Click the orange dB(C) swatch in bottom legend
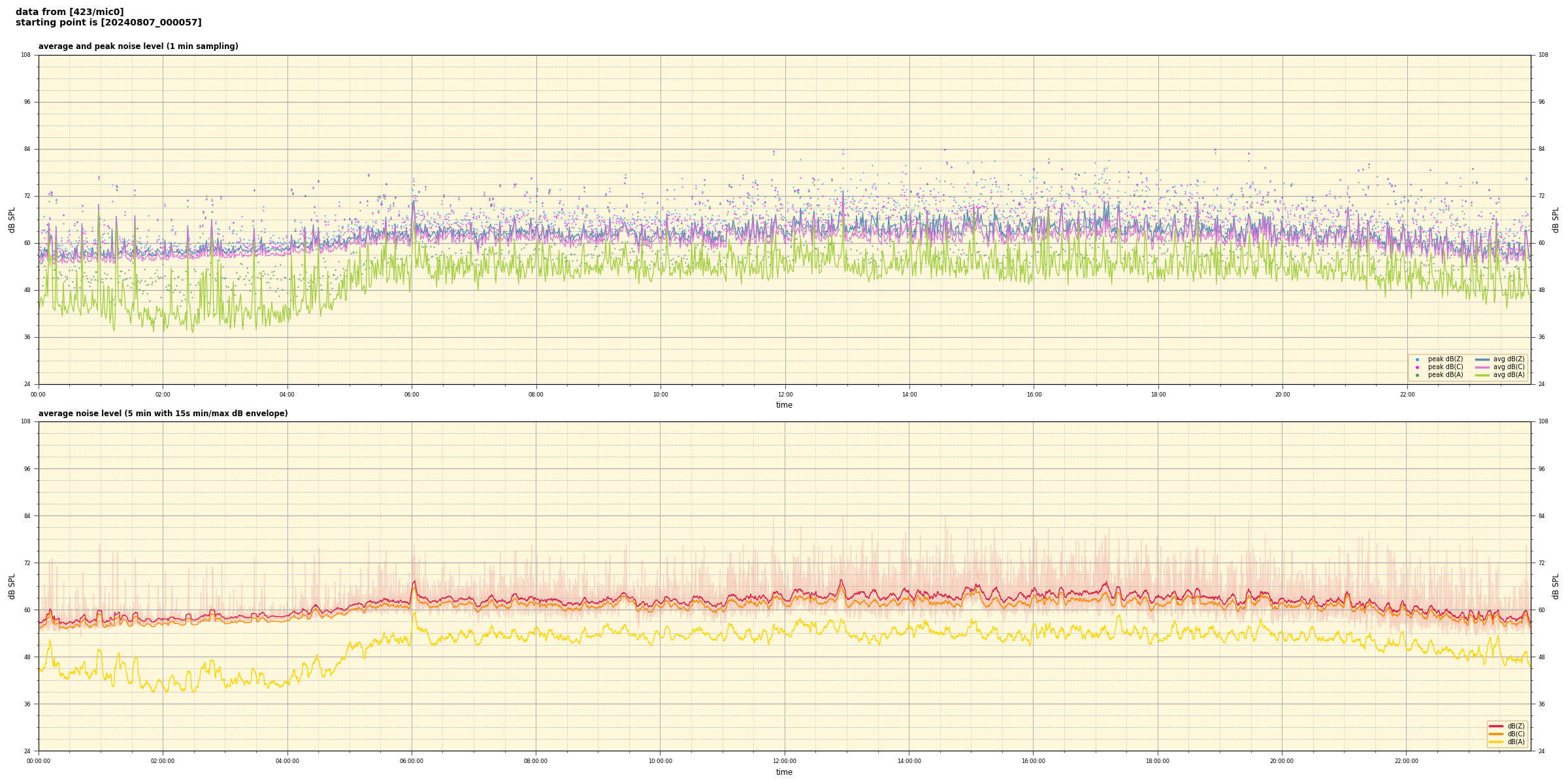The width and height of the screenshot is (1568, 784). pyautogui.click(x=1496, y=734)
